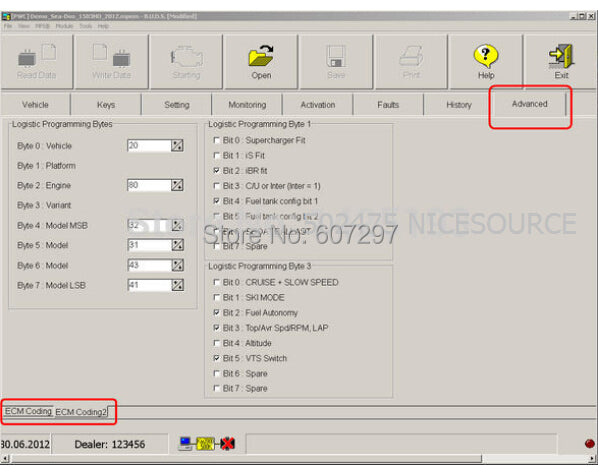Open the bit editor beside Byte 0 Vehicle
Screen dimensions: 598x467
[177, 145]
